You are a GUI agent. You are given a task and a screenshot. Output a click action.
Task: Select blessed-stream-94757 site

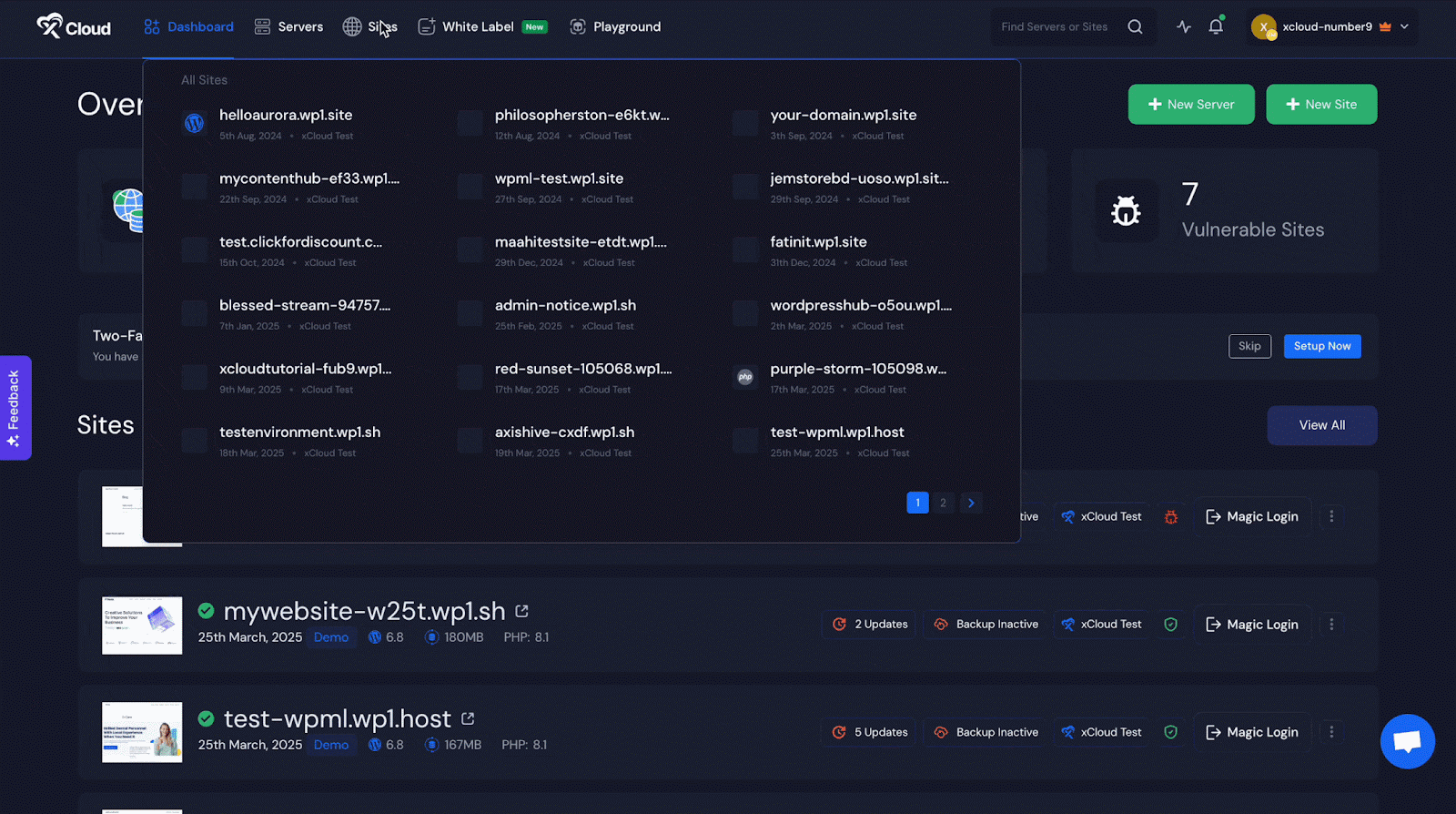click(x=305, y=305)
